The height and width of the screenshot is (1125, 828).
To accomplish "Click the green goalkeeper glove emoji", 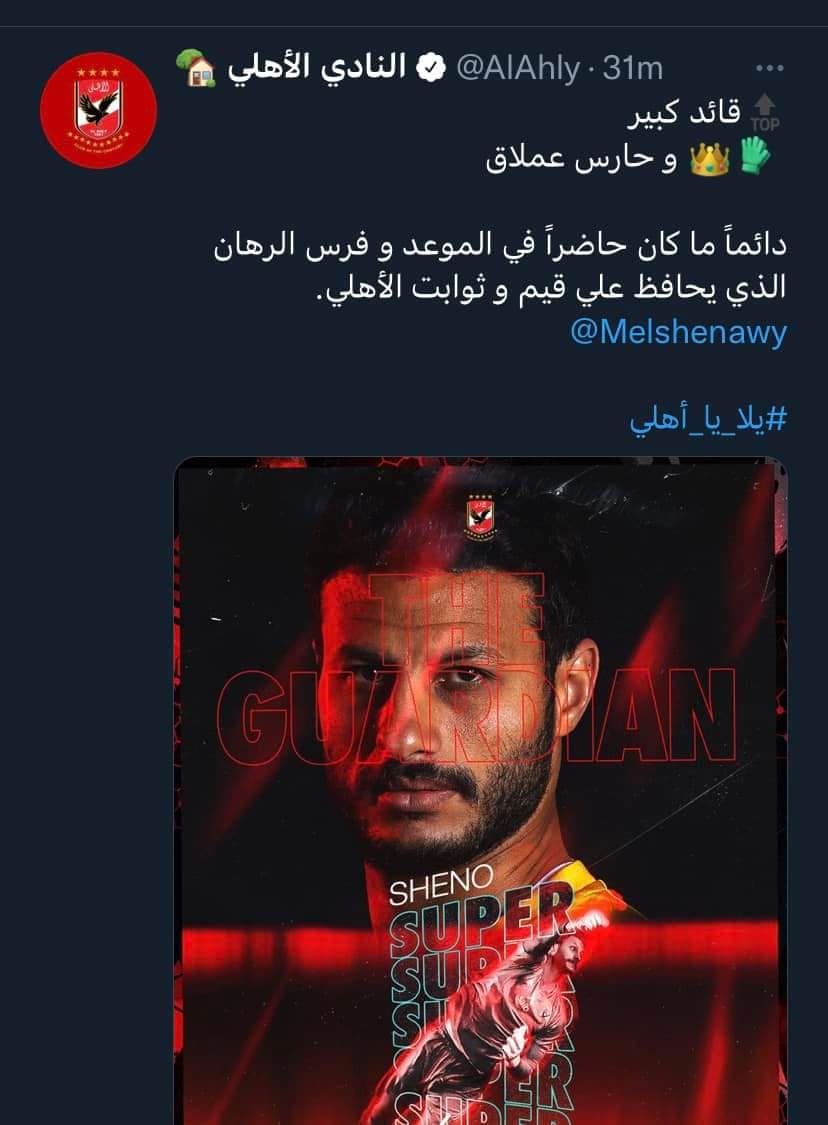I will 756,155.
